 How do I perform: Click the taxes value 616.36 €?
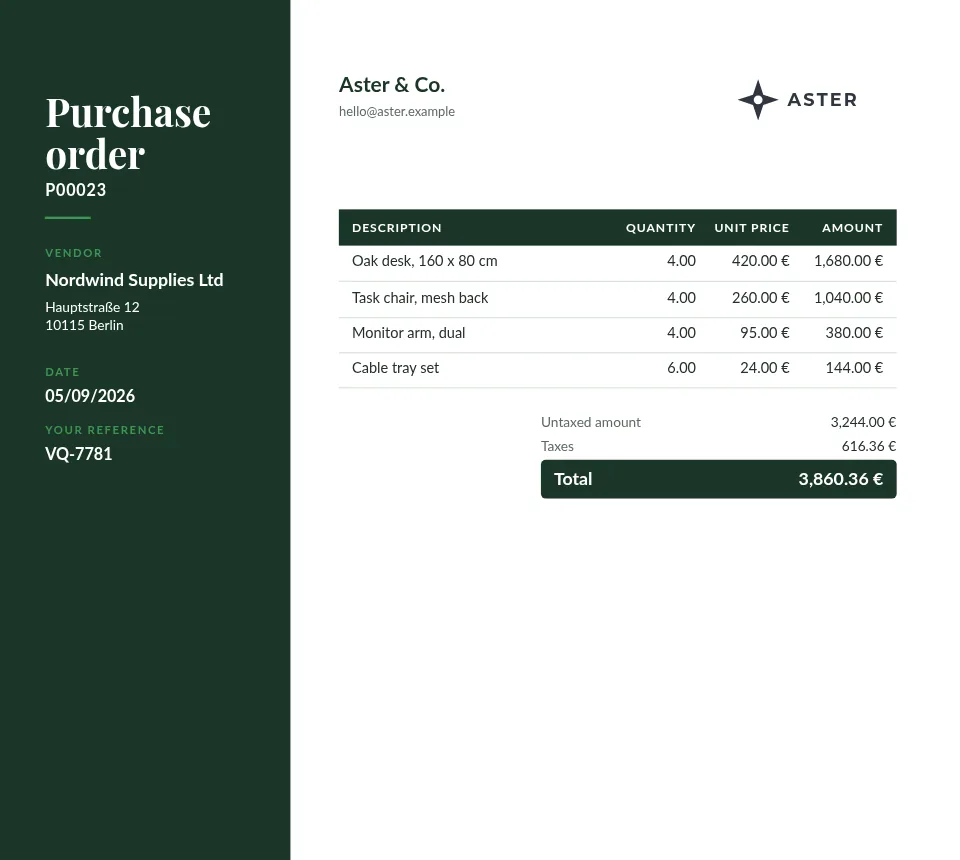pos(869,446)
